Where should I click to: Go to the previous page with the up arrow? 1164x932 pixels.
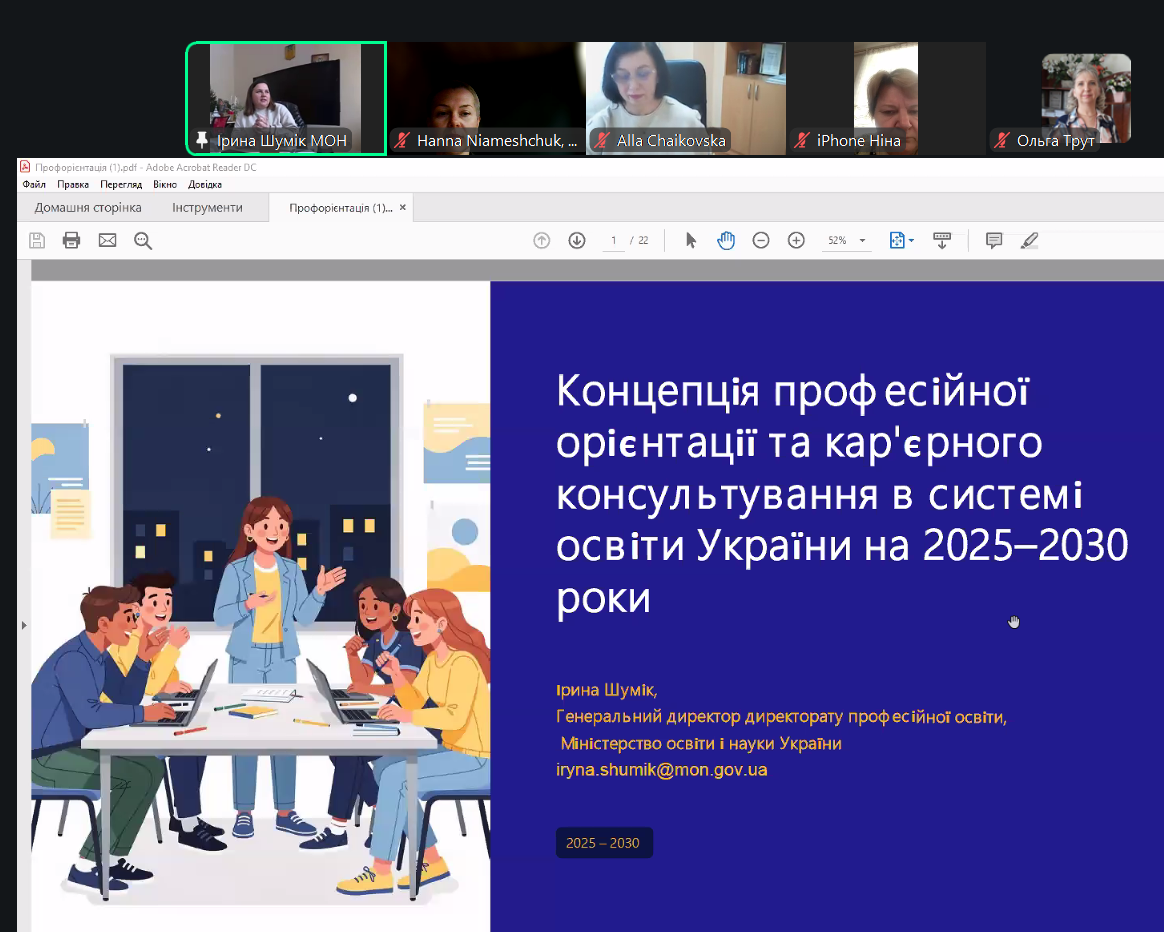[542, 240]
